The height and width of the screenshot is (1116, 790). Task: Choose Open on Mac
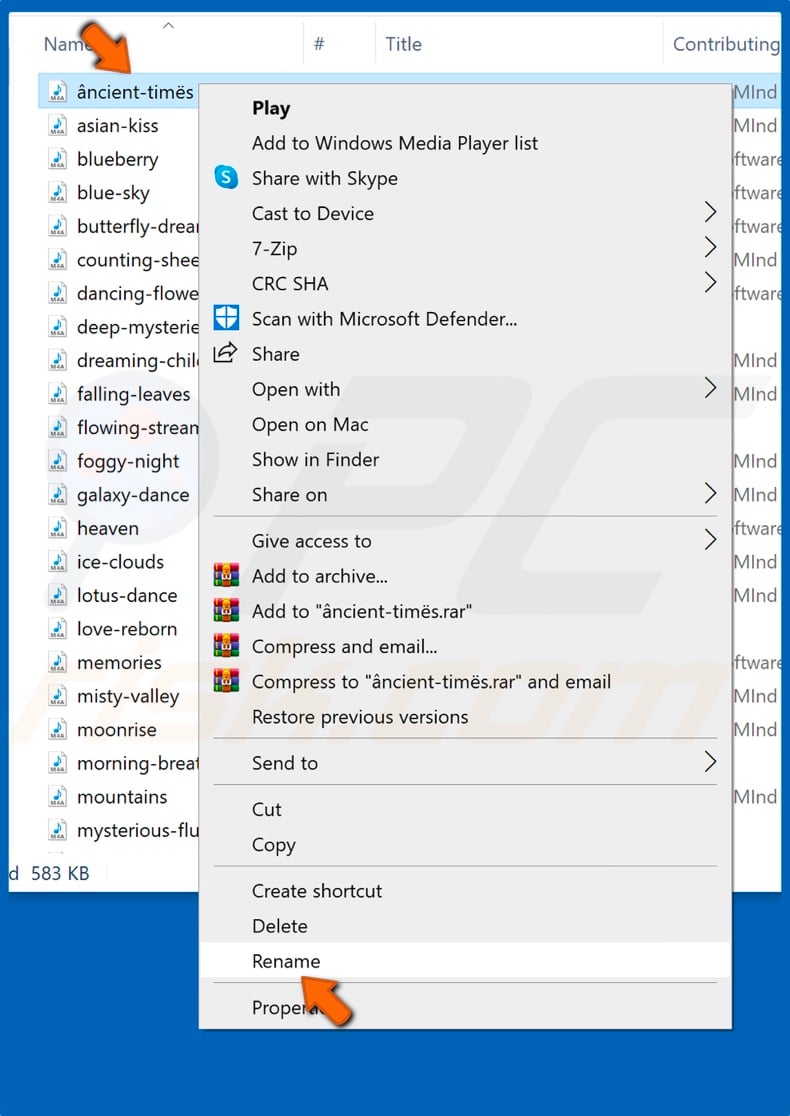[465, 424]
